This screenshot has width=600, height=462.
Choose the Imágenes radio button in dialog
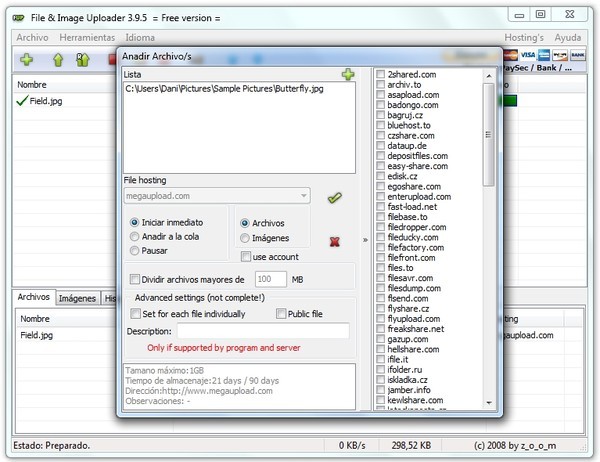(245, 238)
